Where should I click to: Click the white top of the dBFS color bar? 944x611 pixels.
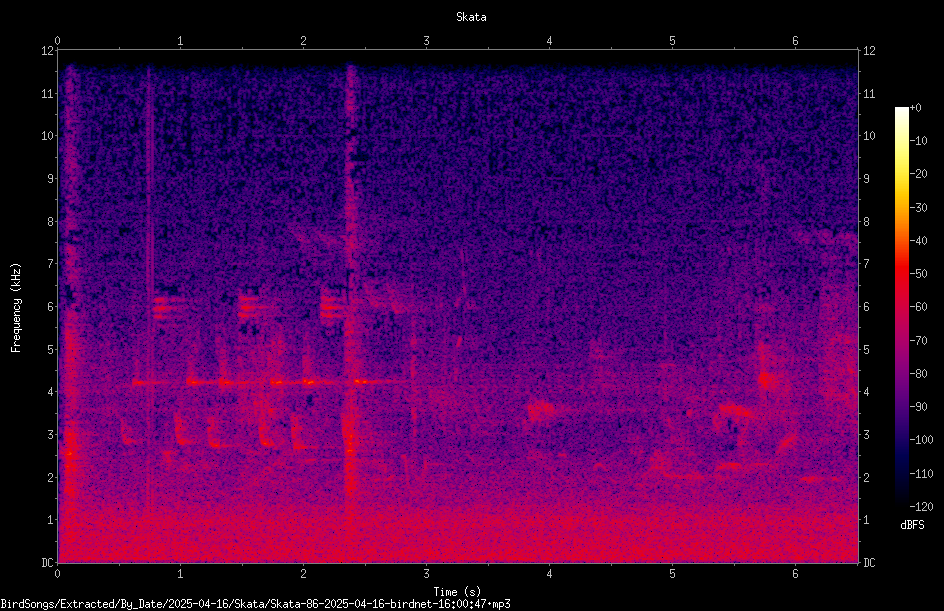click(901, 111)
